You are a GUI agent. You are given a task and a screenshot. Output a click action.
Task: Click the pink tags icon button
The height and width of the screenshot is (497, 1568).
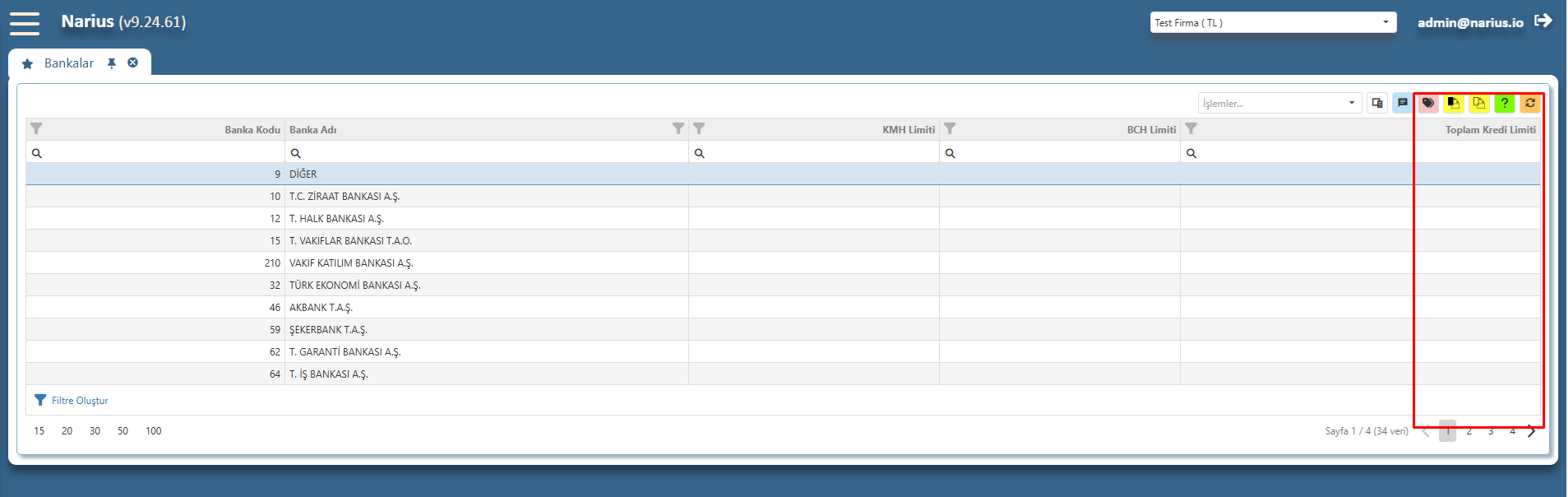click(x=1428, y=103)
